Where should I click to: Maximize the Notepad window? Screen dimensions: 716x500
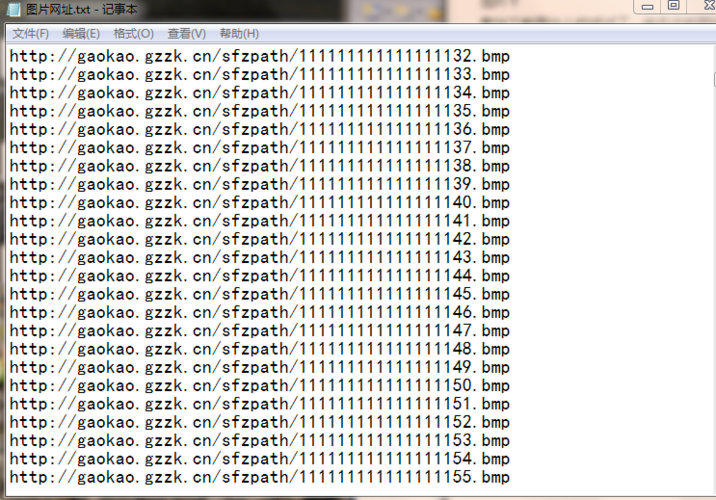[x=673, y=5]
